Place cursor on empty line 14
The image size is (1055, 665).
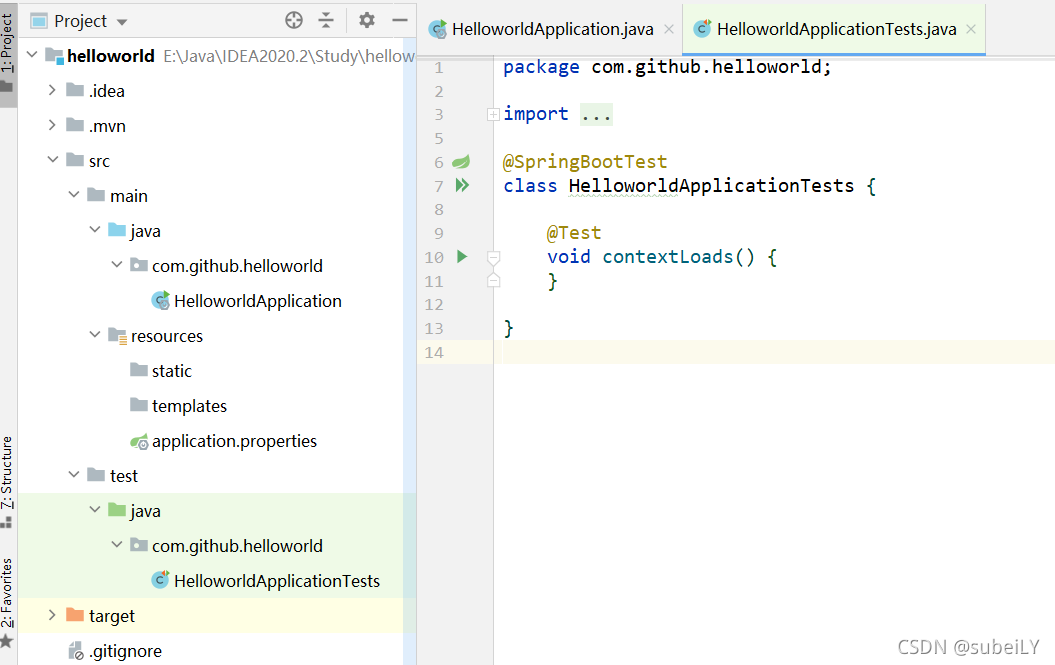point(774,352)
